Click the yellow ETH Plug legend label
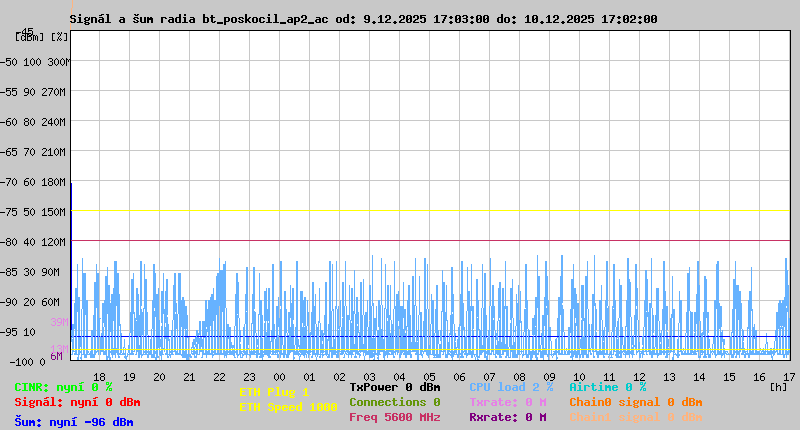This screenshot has width=800, height=430. 274,392
